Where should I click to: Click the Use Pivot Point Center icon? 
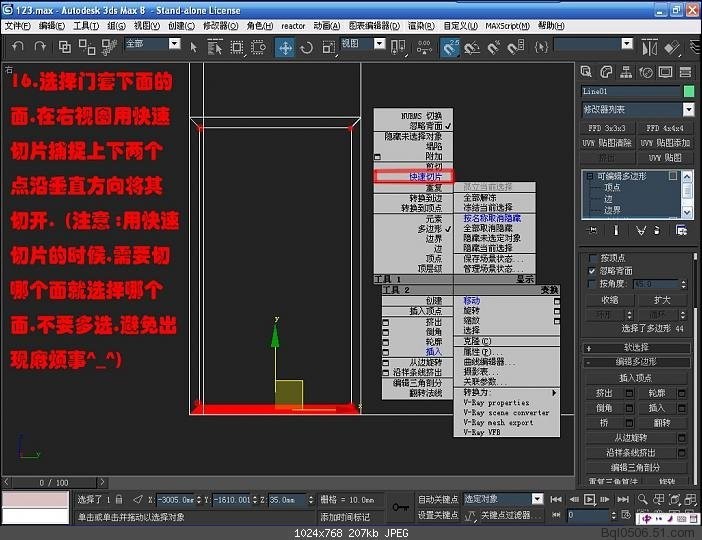[398, 47]
